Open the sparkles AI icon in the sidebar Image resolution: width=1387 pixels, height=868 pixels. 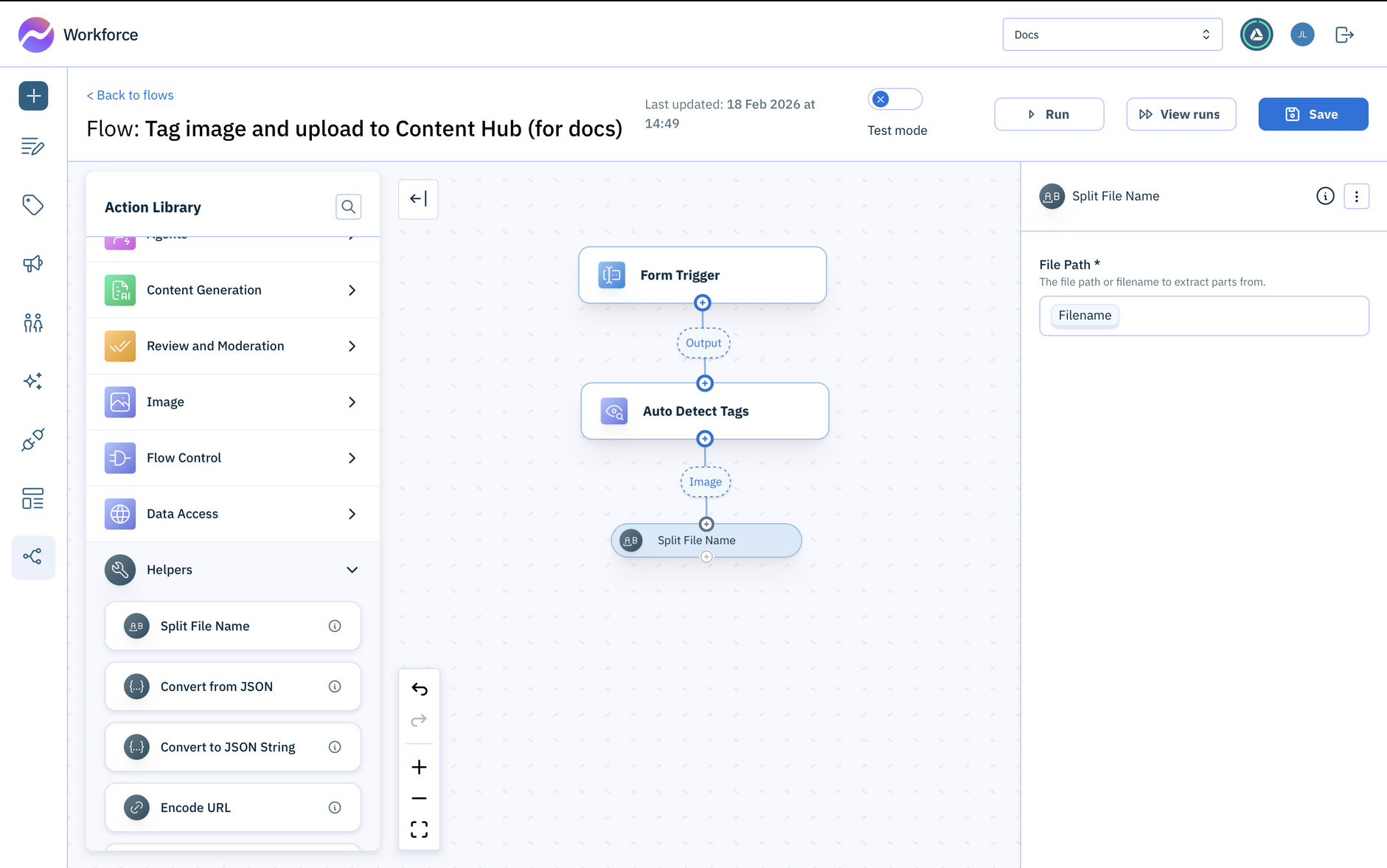(x=33, y=381)
